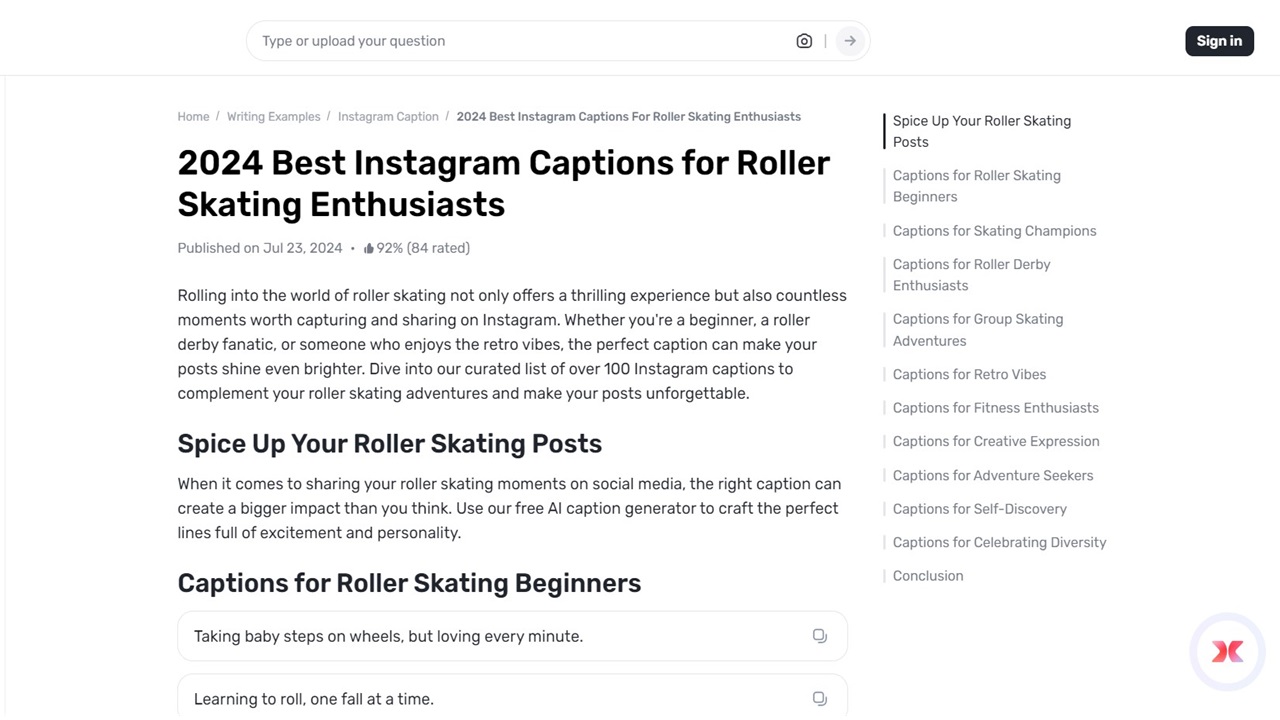Image resolution: width=1280 pixels, height=720 pixels.
Task: Open 'Captions for Skating Champions' section
Action: (x=993, y=230)
